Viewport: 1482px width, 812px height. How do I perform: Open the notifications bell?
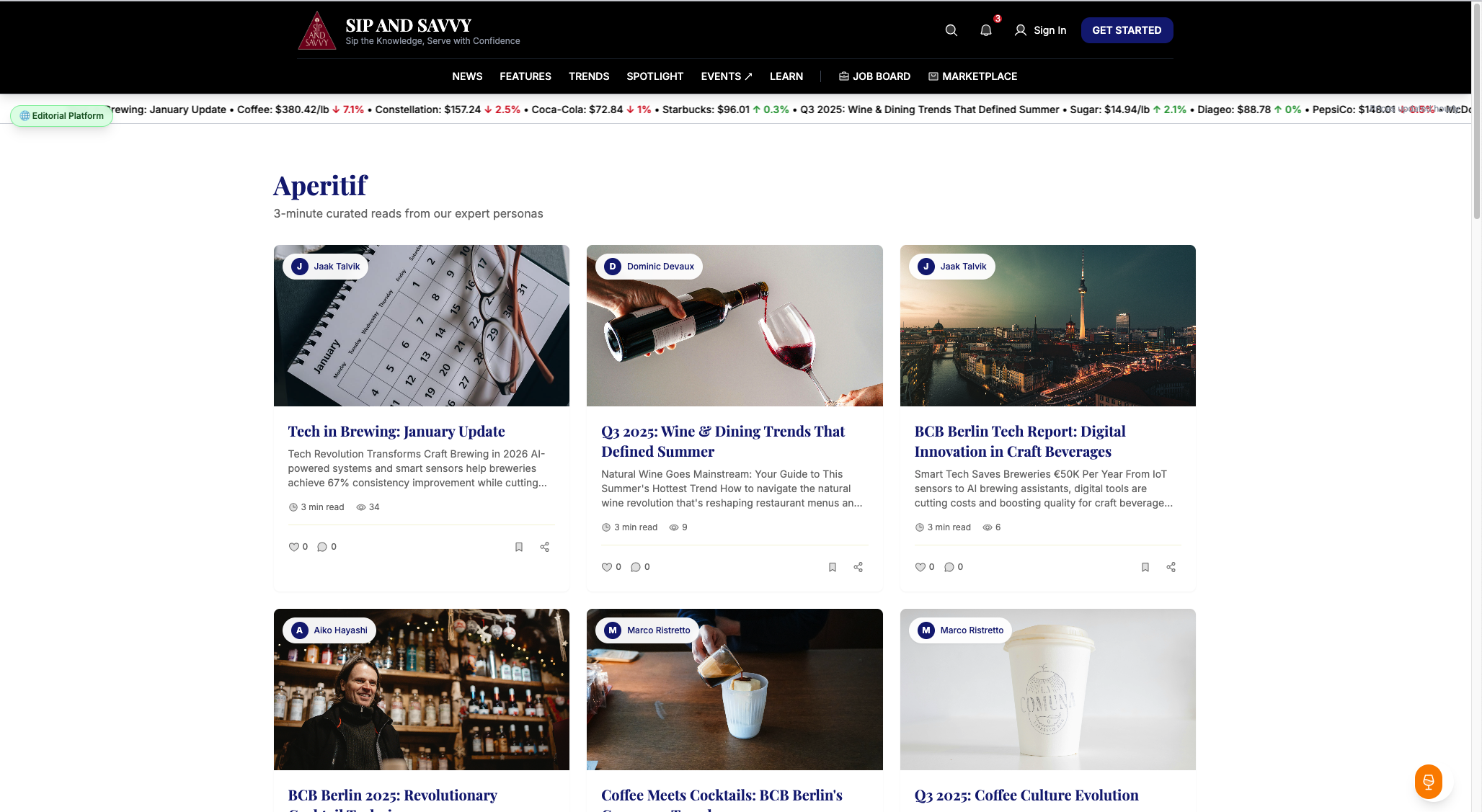tap(985, 30)
